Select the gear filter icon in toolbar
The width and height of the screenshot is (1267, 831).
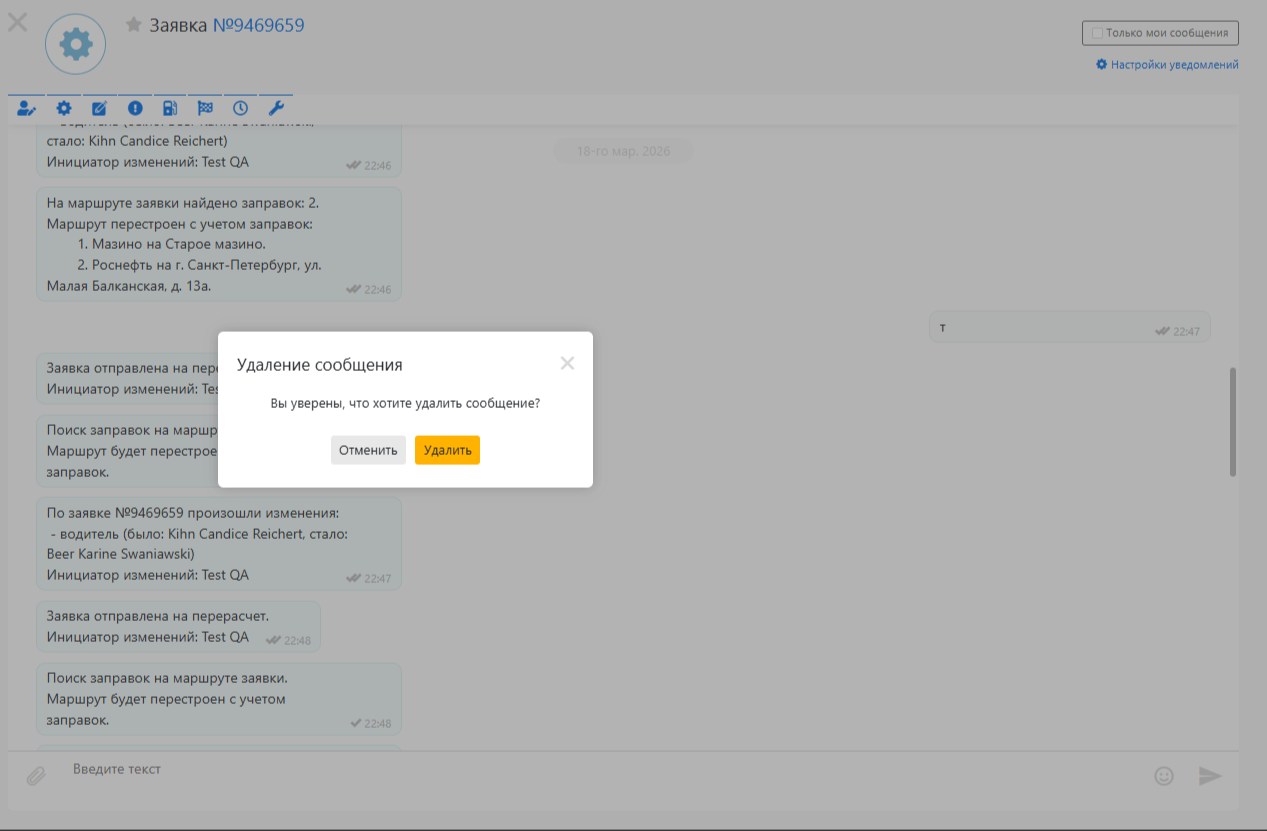pyautogui.click(x=64, y=108)
